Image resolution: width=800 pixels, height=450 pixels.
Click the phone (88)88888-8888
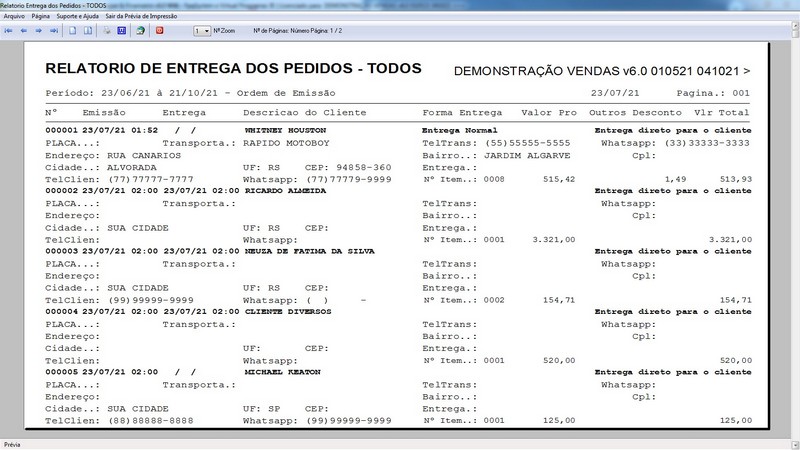click(151, 421)
